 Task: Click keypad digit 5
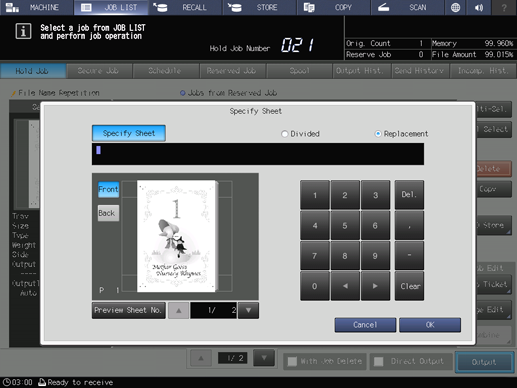pos(345,225)
